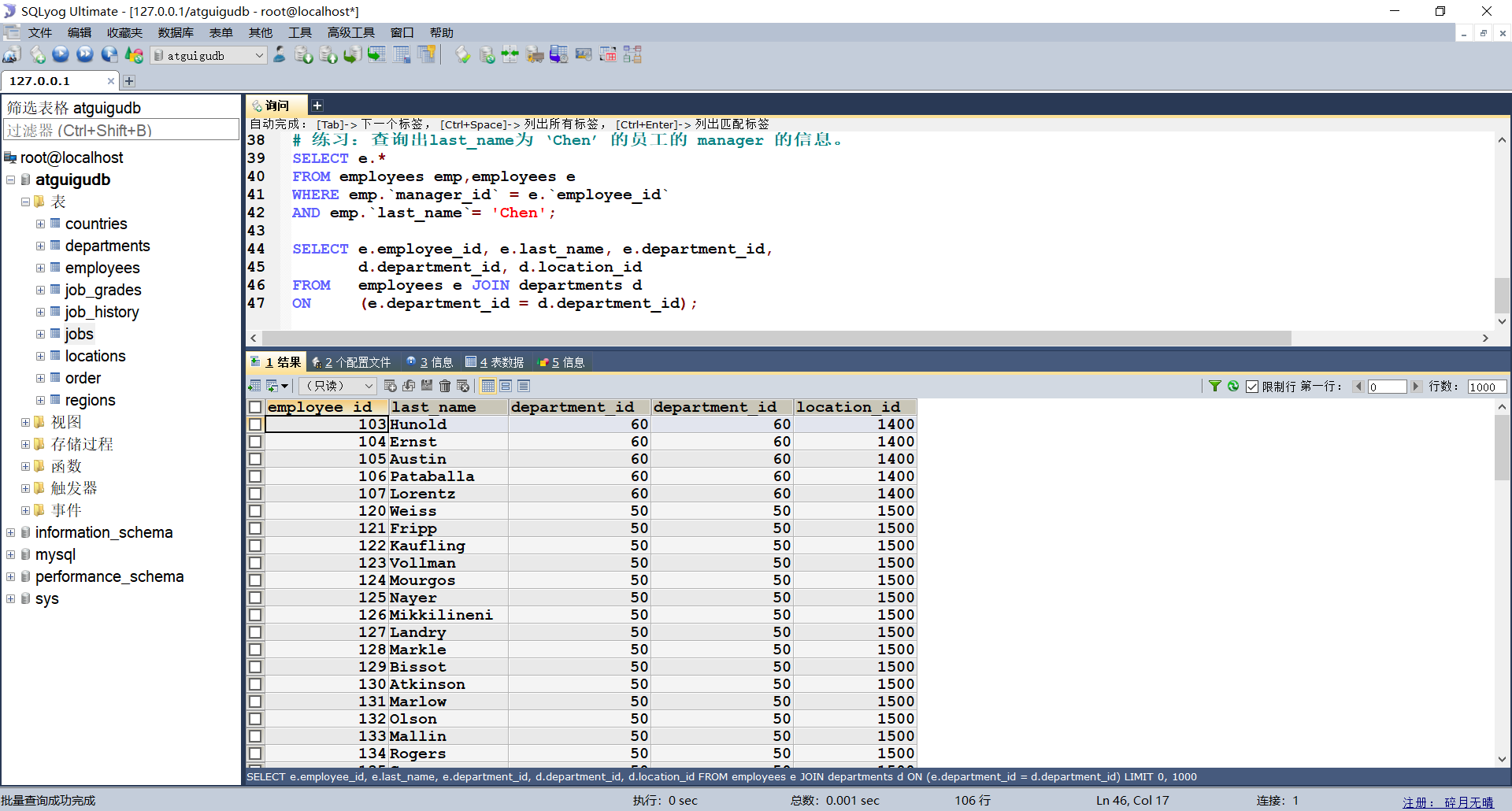Toggle the 限制行 limit rows checkbox
The image size is (1512, 811).
pos(1252,387)
